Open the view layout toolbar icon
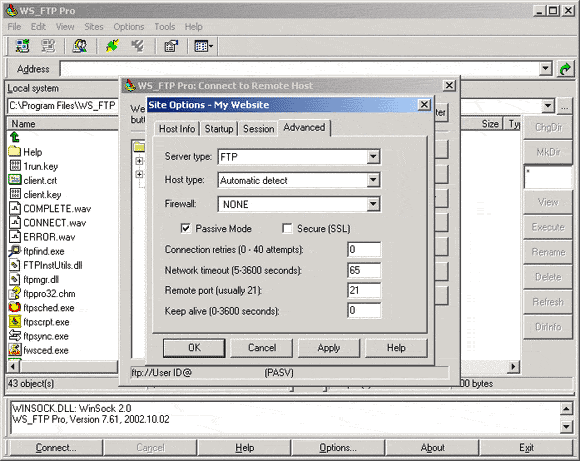Screen dimensions: 580x461 (x=203, y=46)
